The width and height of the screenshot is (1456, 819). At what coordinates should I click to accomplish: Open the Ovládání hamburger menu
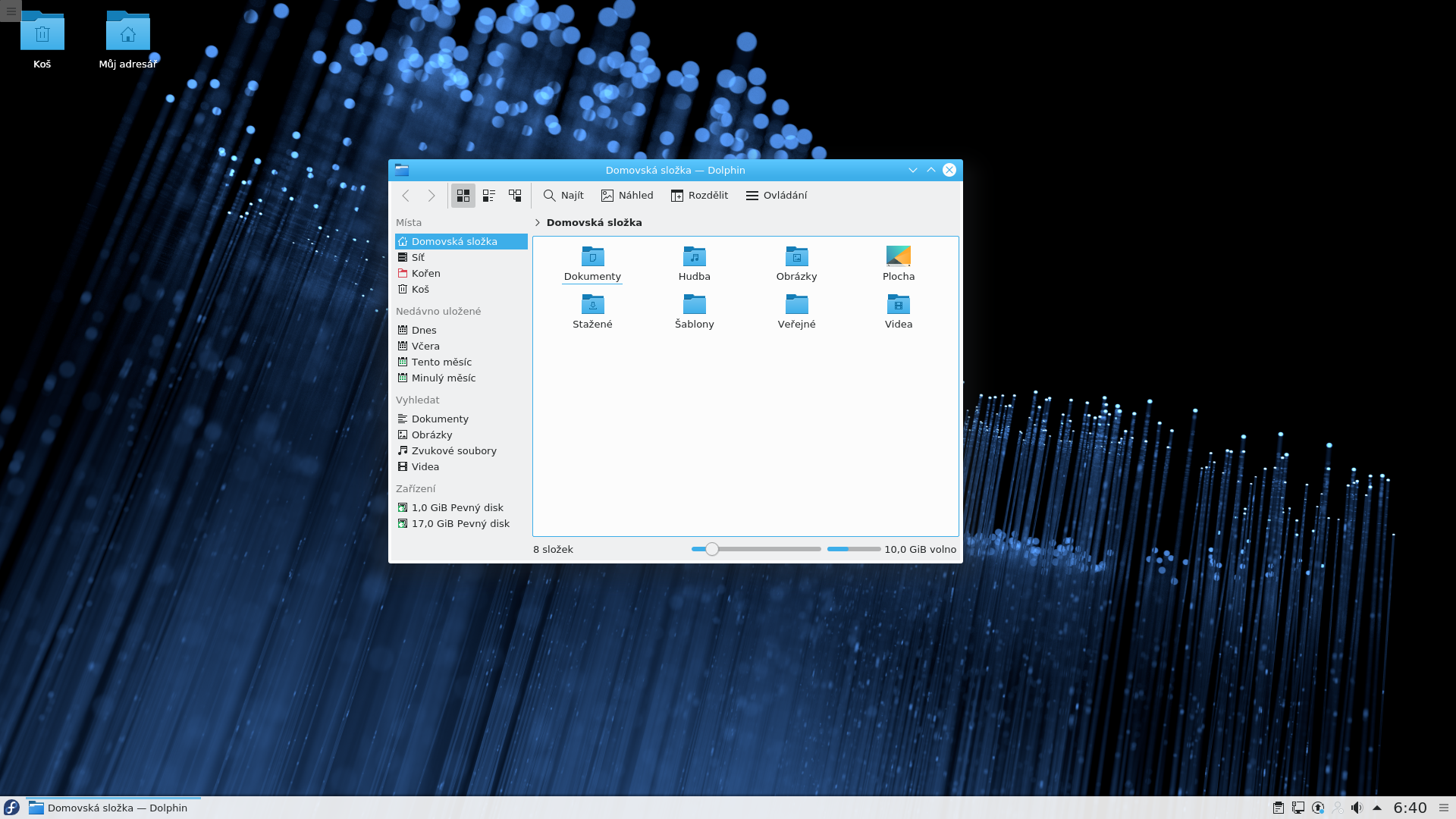[x=777, y=196]
